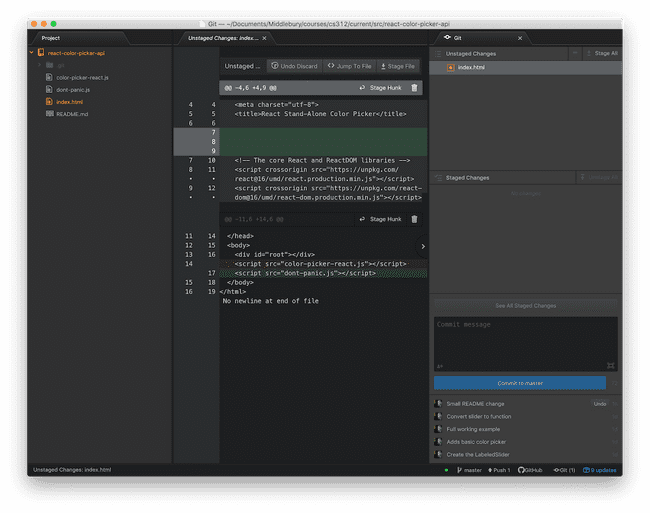Click hunk header @@ -4,6 +4,9 @@
650x513 pixels.
250,88
